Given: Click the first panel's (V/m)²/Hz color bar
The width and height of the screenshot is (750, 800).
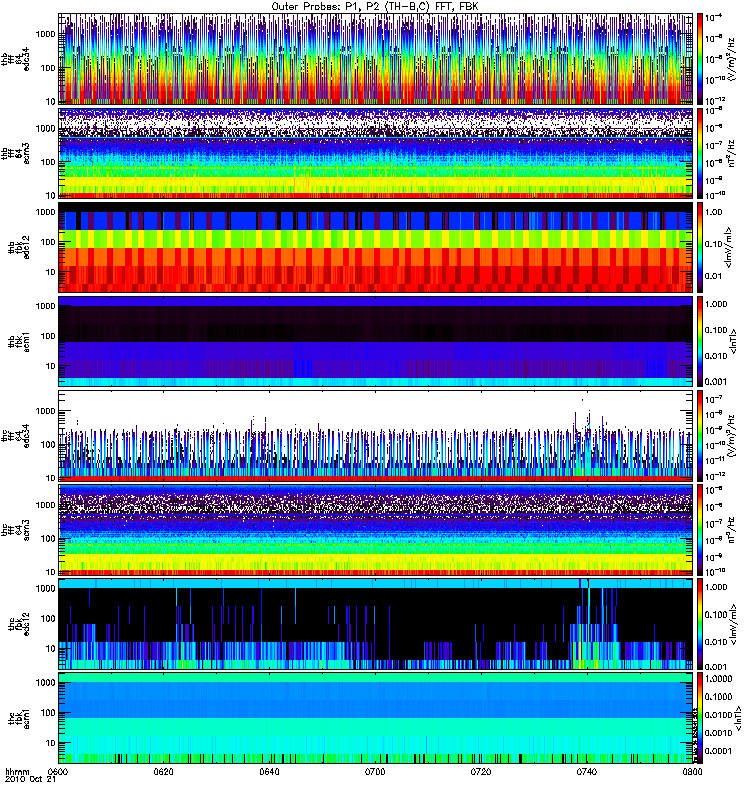Looking at the screenshot, I should [x=700, y=59].
